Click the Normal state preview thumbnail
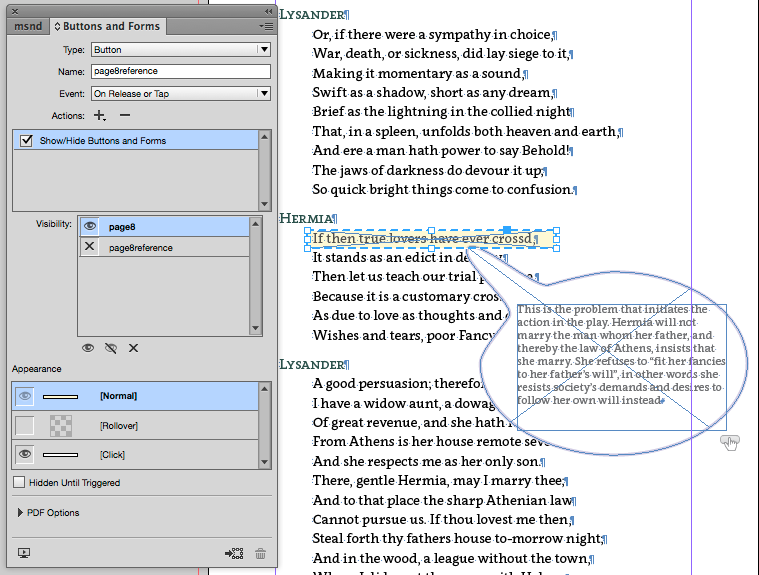 (x=61, y=397)
